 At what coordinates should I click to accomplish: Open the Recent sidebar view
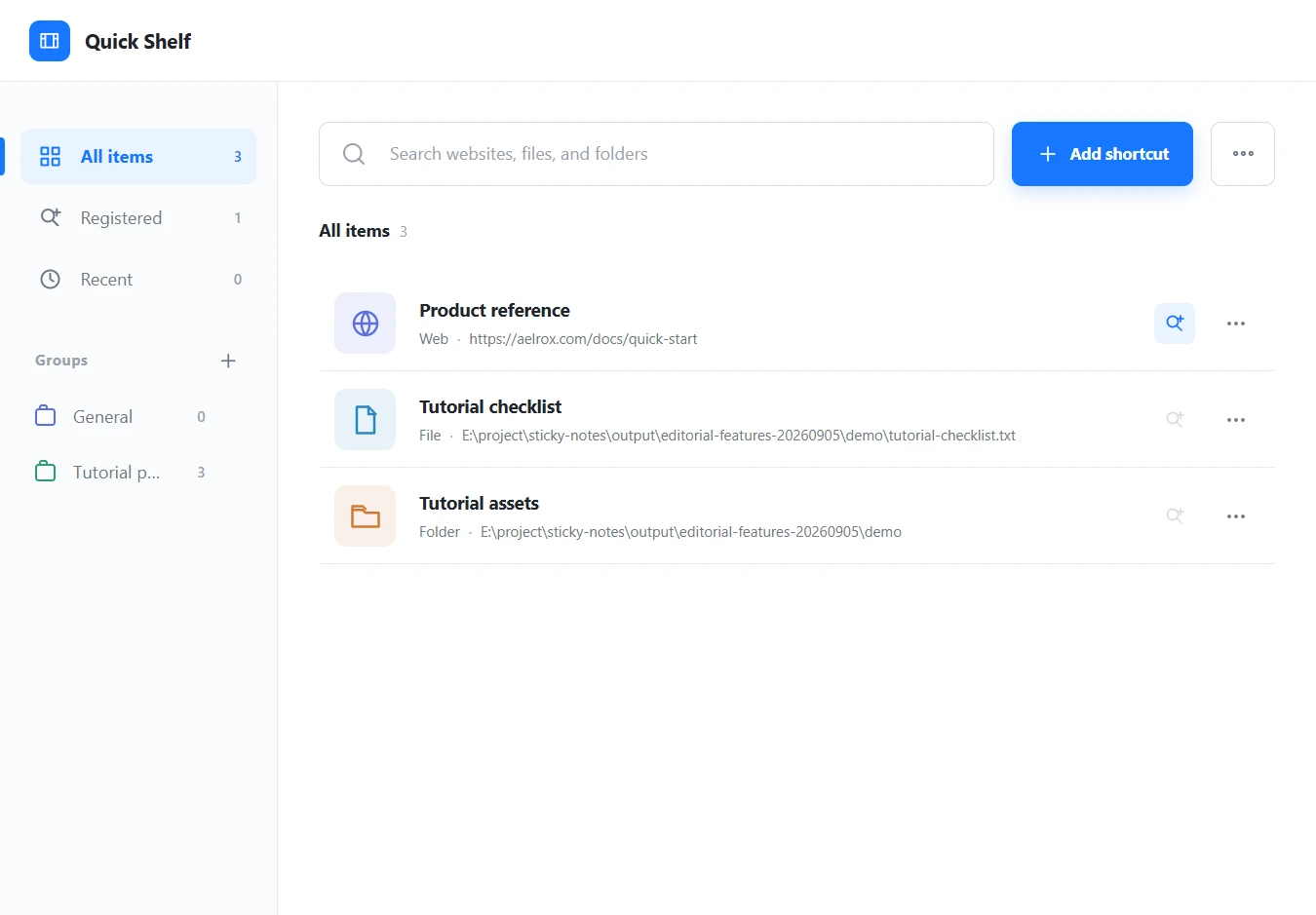[138, 280]
